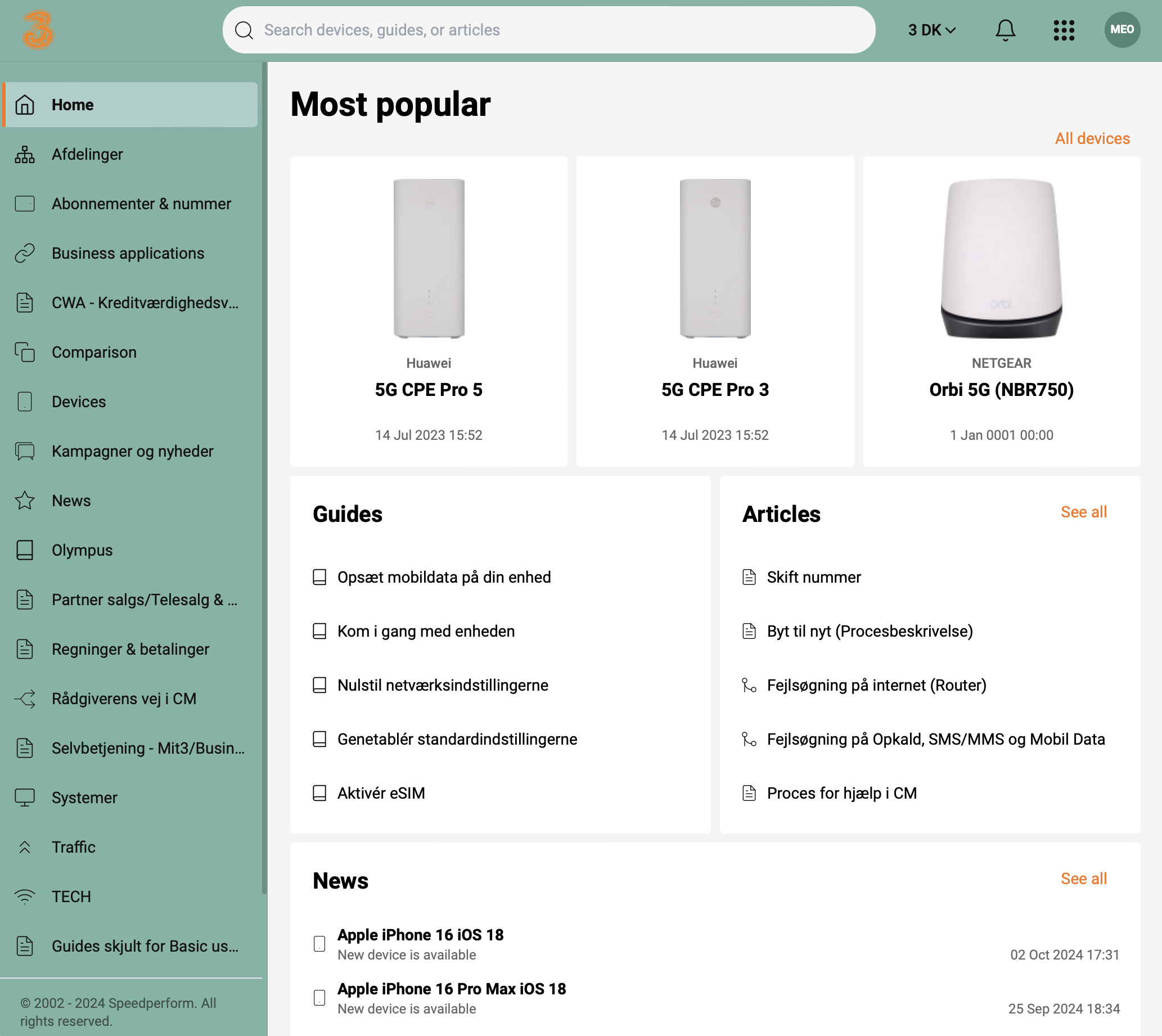
Task: Click the notification bell icon
Action: 1005,30
